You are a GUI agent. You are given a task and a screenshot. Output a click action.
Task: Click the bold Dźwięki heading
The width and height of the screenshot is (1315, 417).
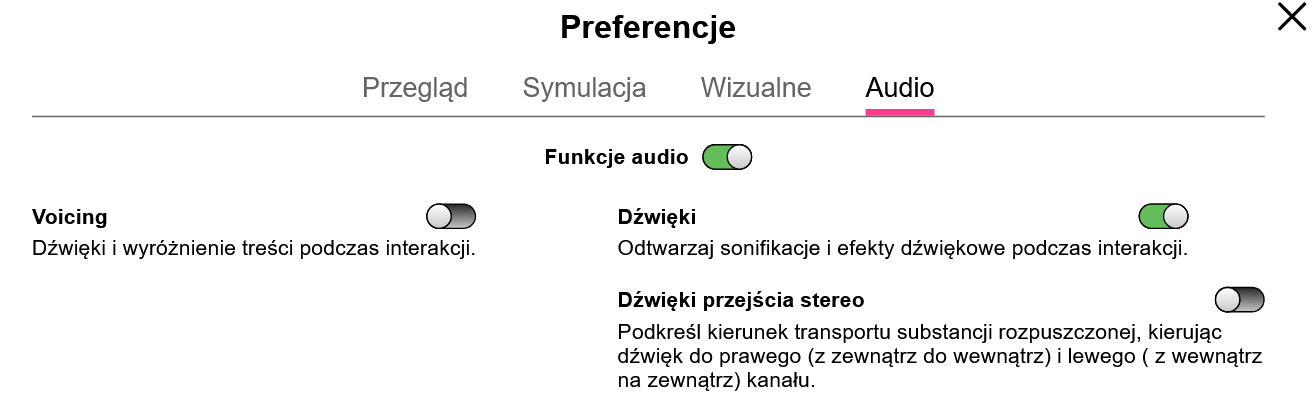tap(657, 217)
